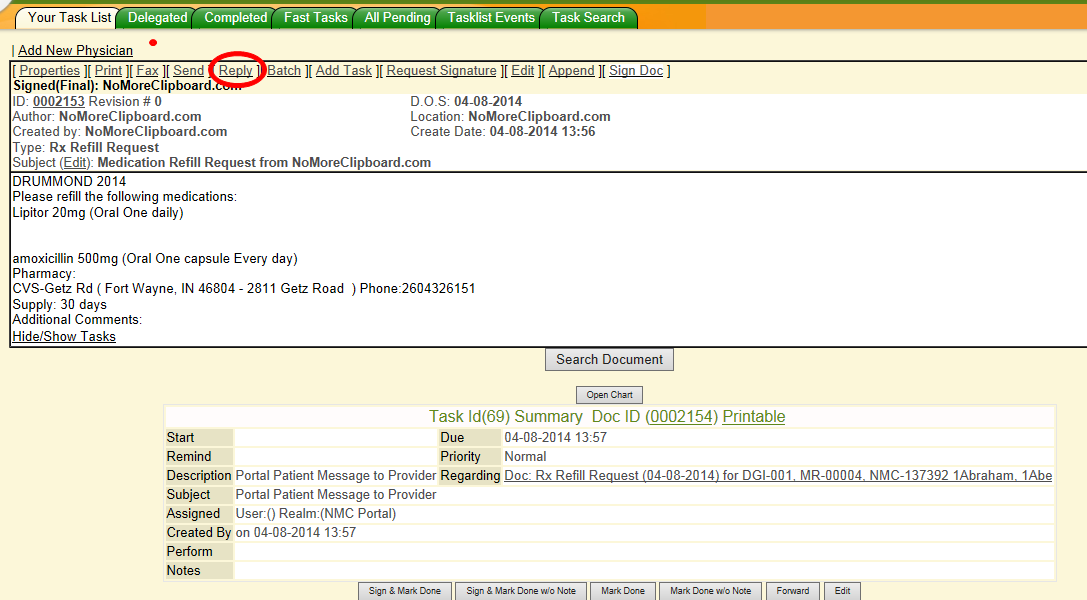Screen dimensions: 1087x600
Task: Click Request Signature in toolbar
Action: [441, 71]
